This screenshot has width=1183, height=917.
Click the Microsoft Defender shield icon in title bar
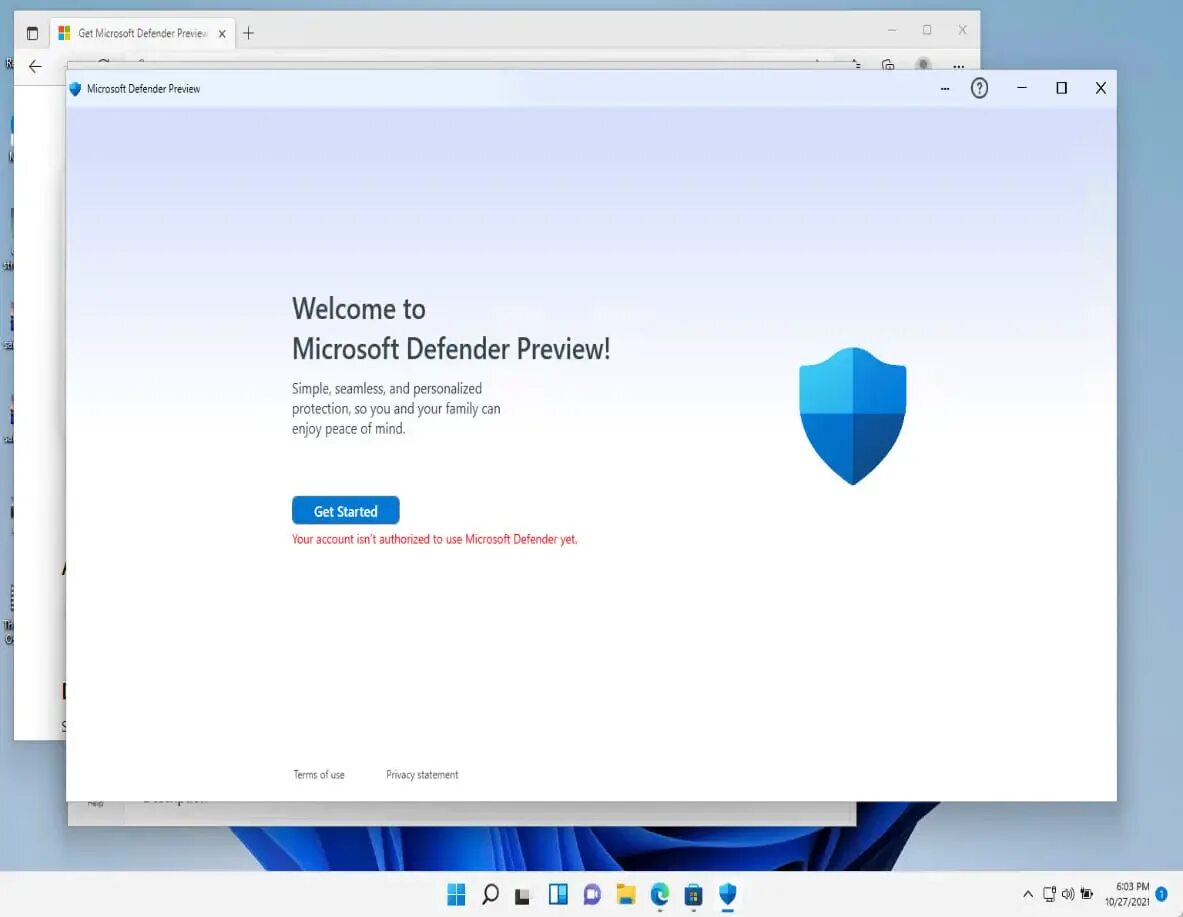(x=75, y=89)
